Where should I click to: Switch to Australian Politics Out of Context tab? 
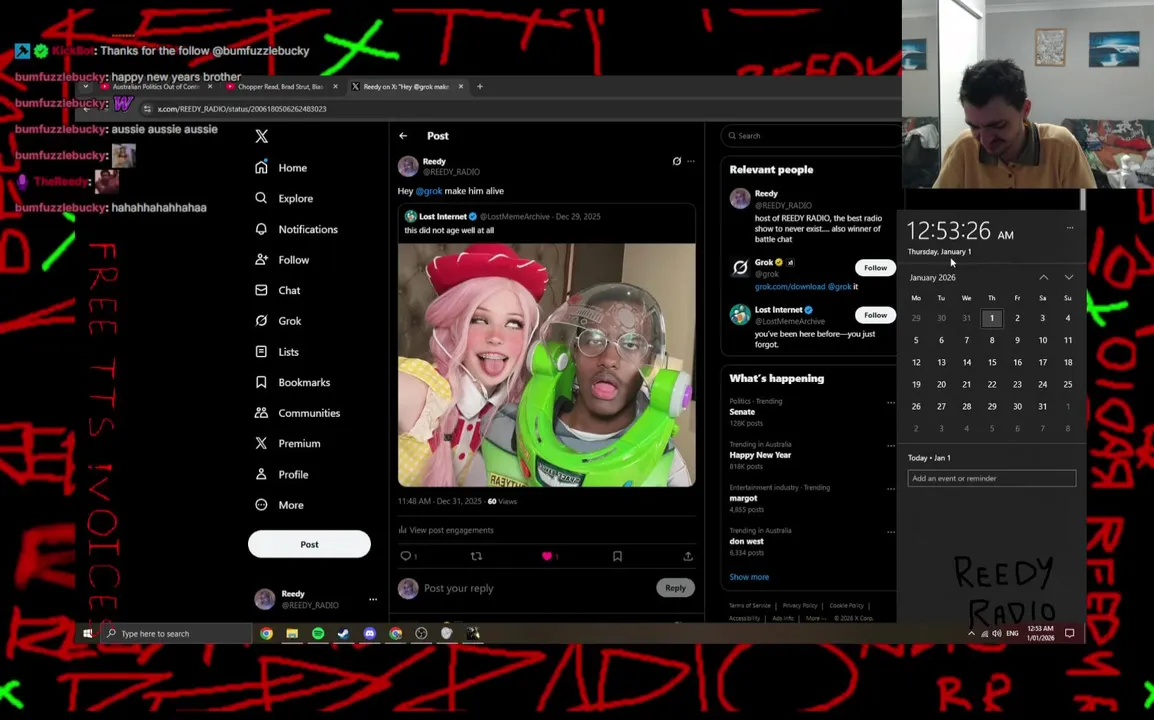point(156,86)
